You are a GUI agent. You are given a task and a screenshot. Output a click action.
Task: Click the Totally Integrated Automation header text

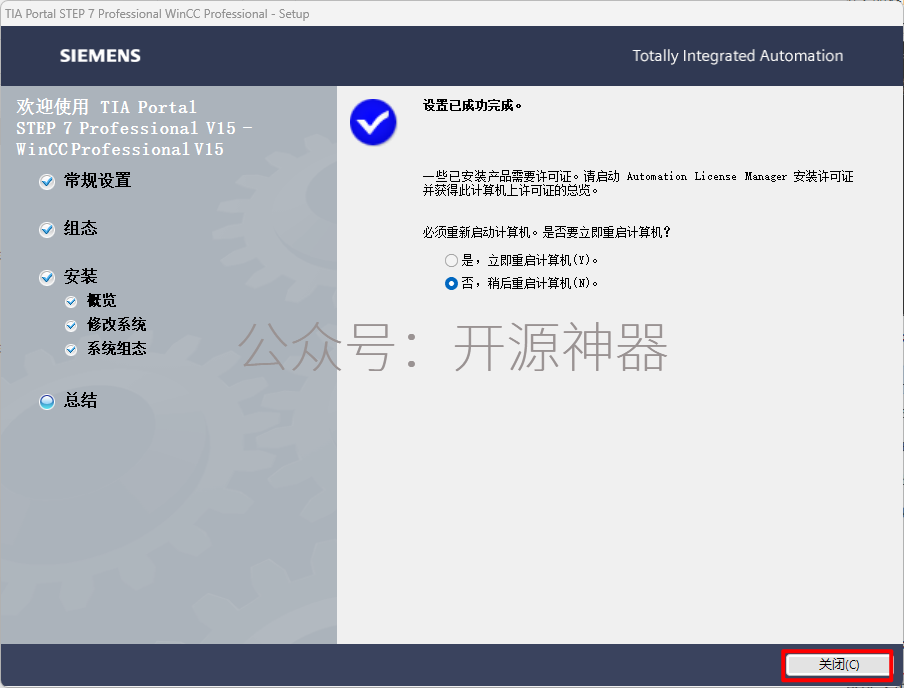737,56
